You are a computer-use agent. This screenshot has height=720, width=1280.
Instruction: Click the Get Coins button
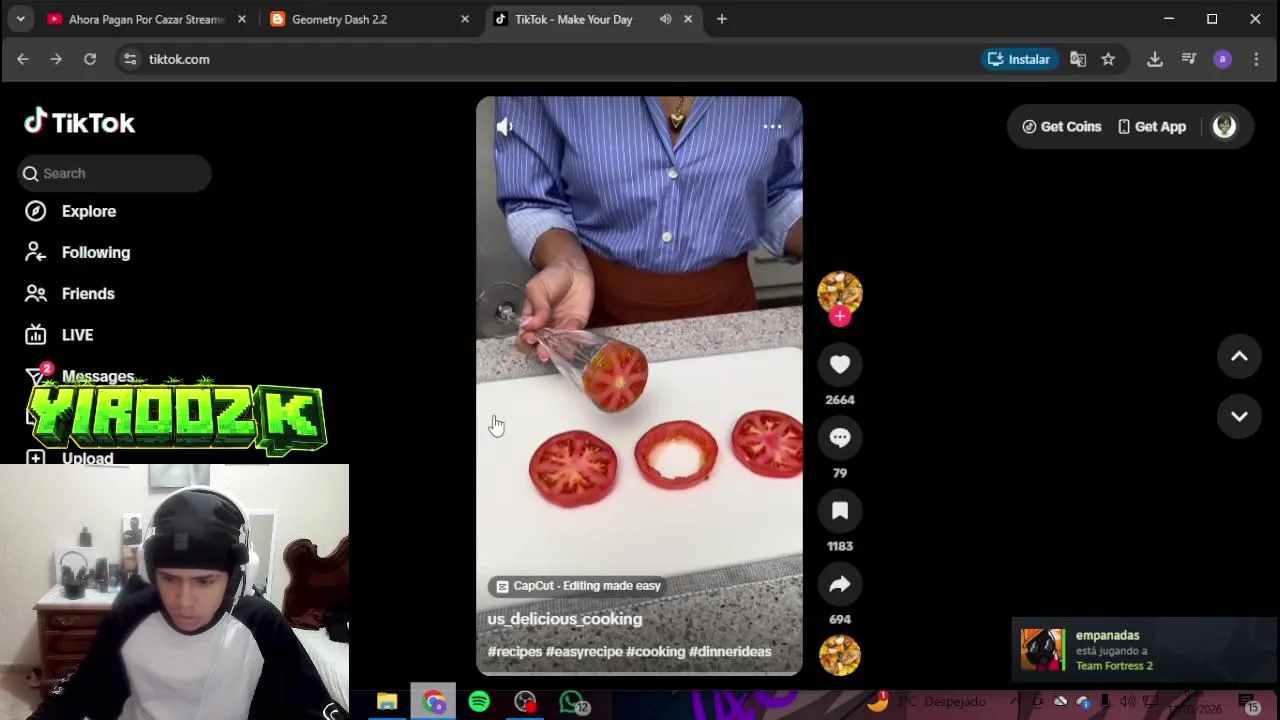(1061, 127)
